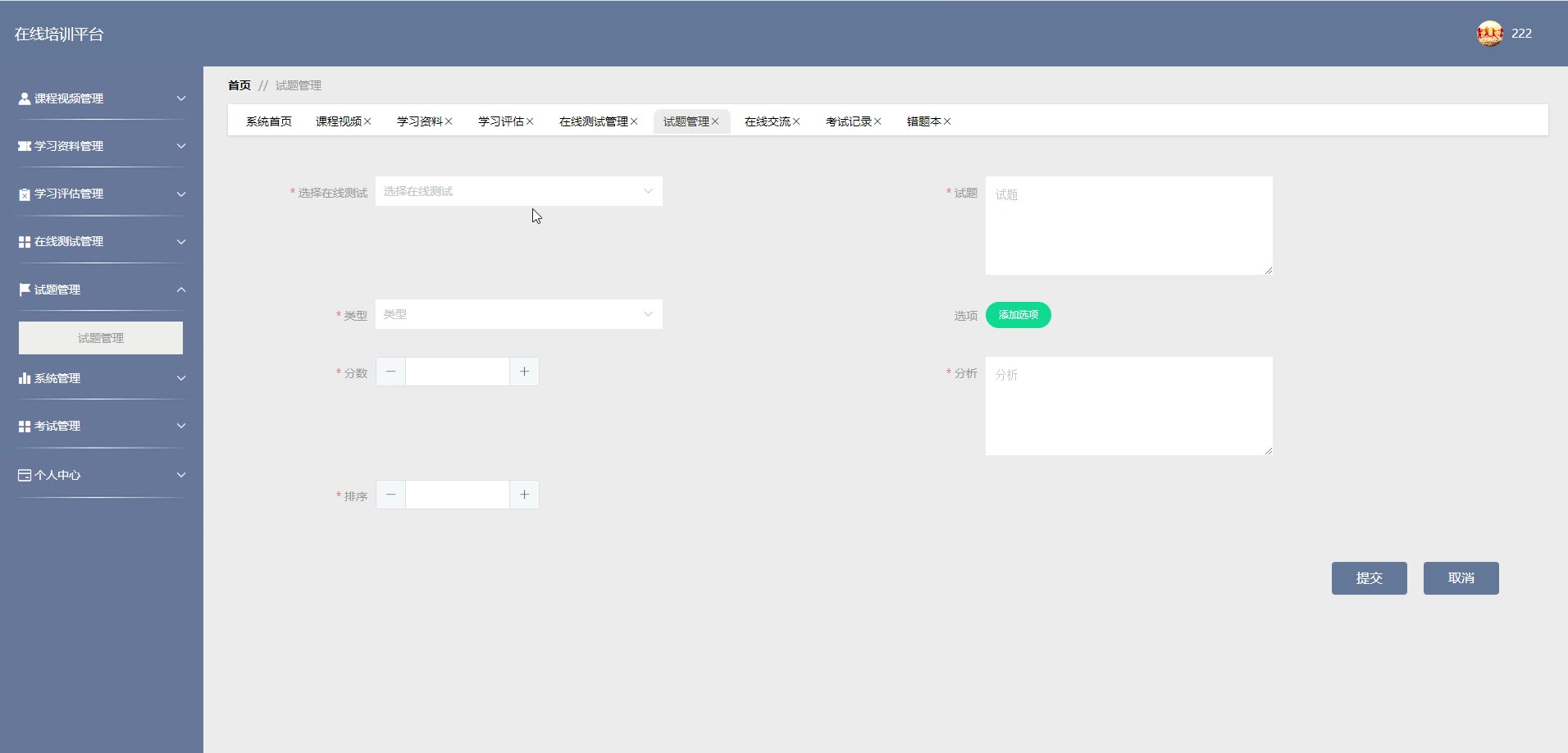Close the 在线测试管理 tab
Viewport: 1568px width, 753px height.
[634, 121]
